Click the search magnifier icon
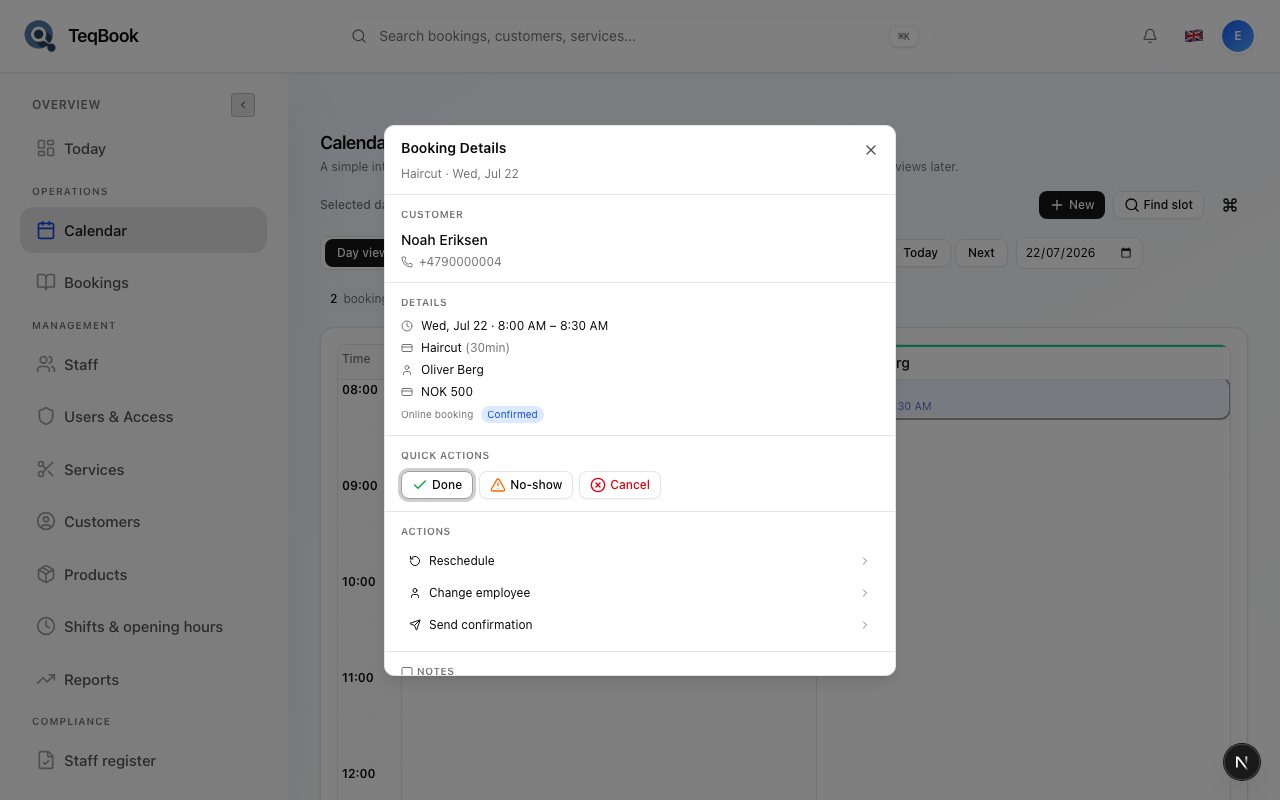1280x800 pixels. click(x=359, y=36)
